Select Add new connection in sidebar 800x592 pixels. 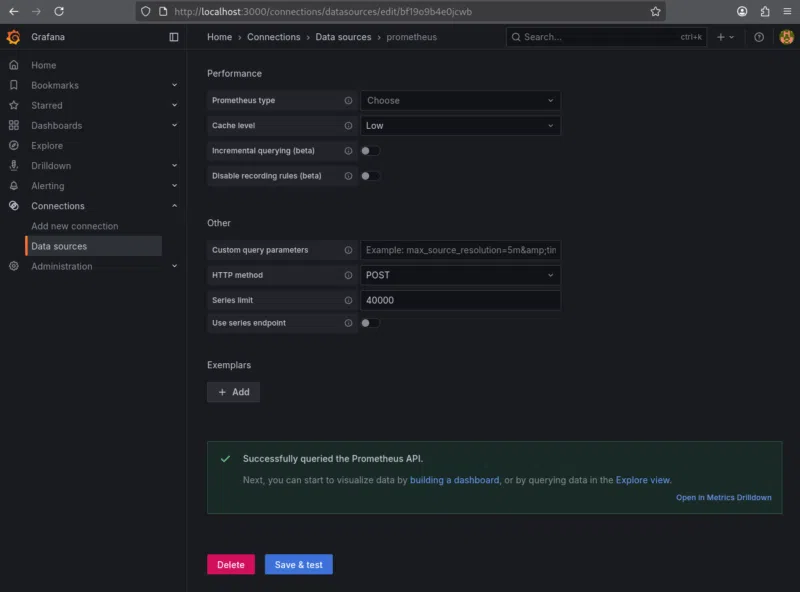[x=74, y=226]
